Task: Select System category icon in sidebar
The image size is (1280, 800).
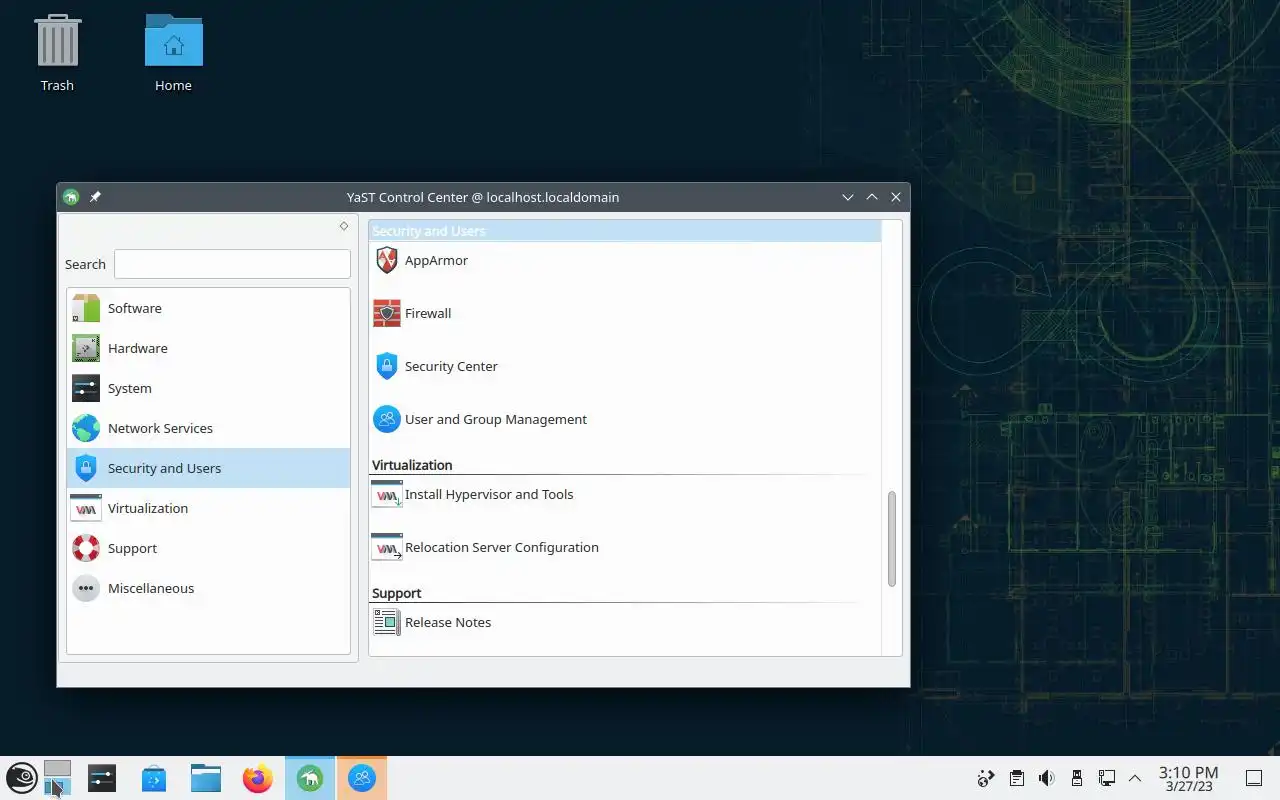Action: (86, 388)
